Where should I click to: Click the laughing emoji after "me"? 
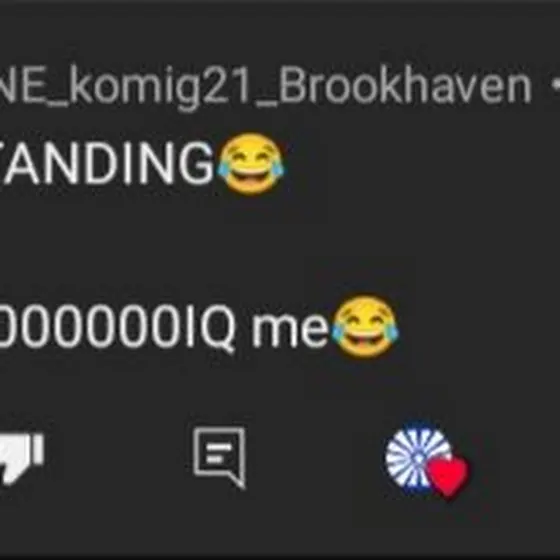coord(365,326)
